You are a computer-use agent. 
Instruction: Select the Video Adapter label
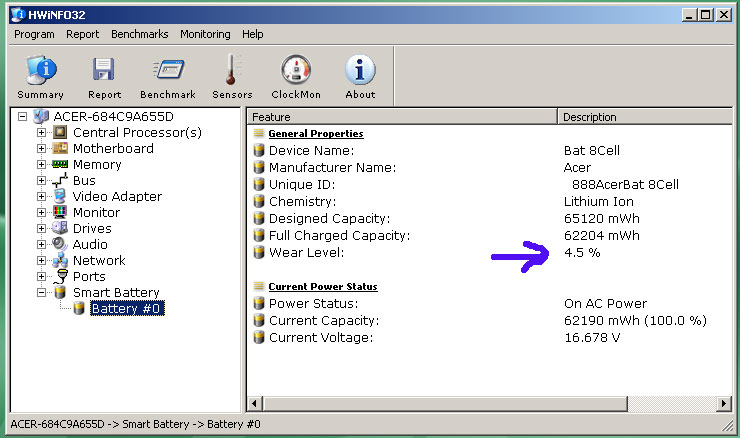point(117,196)
